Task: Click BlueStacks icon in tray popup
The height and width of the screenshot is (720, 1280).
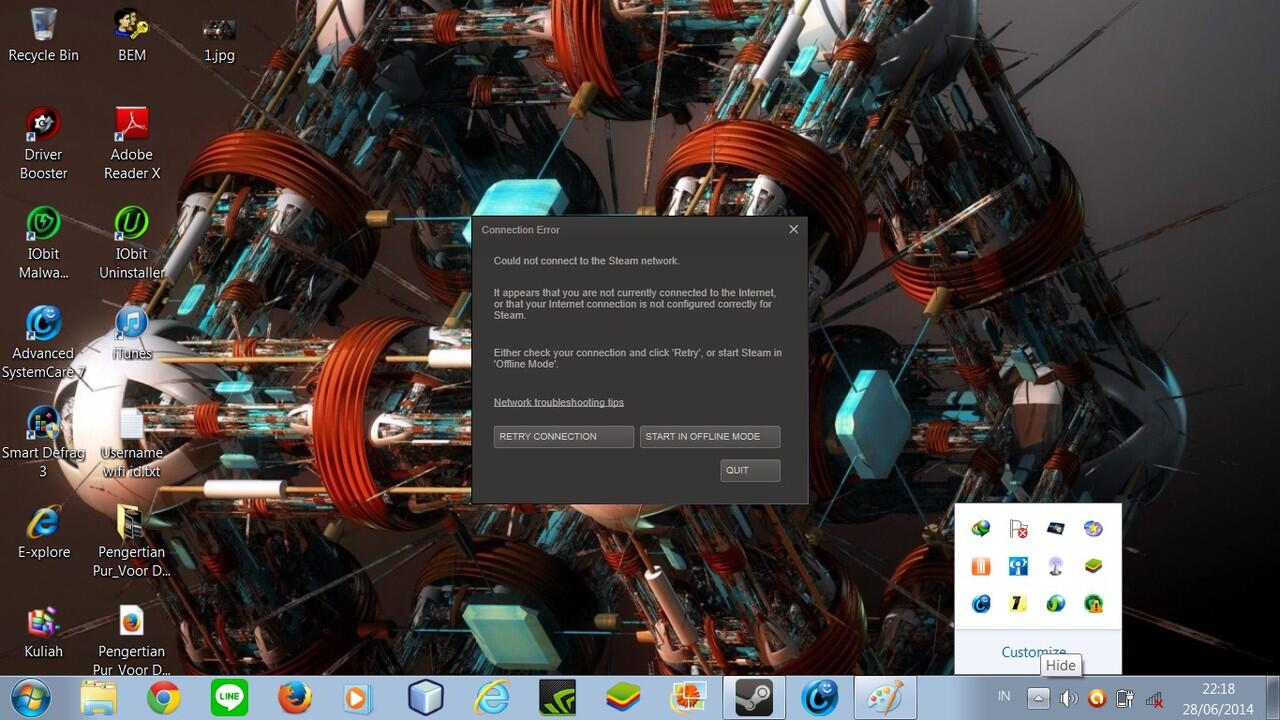Action: click(x=1094, y=566)
